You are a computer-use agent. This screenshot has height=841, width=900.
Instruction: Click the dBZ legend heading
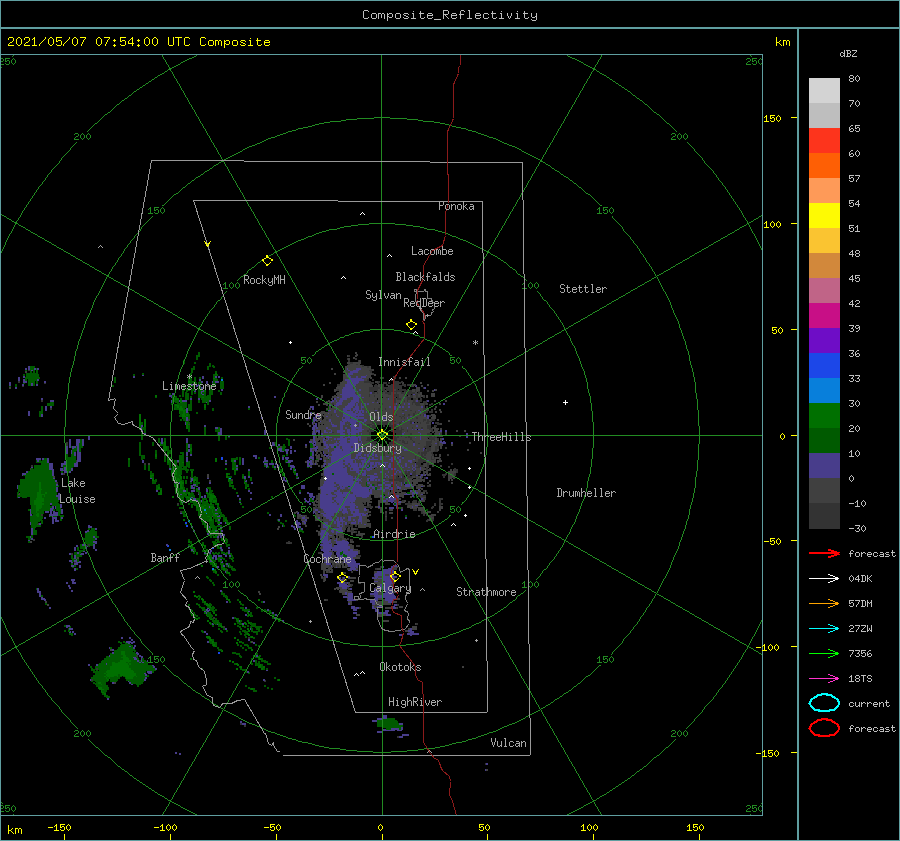(848, 53)
